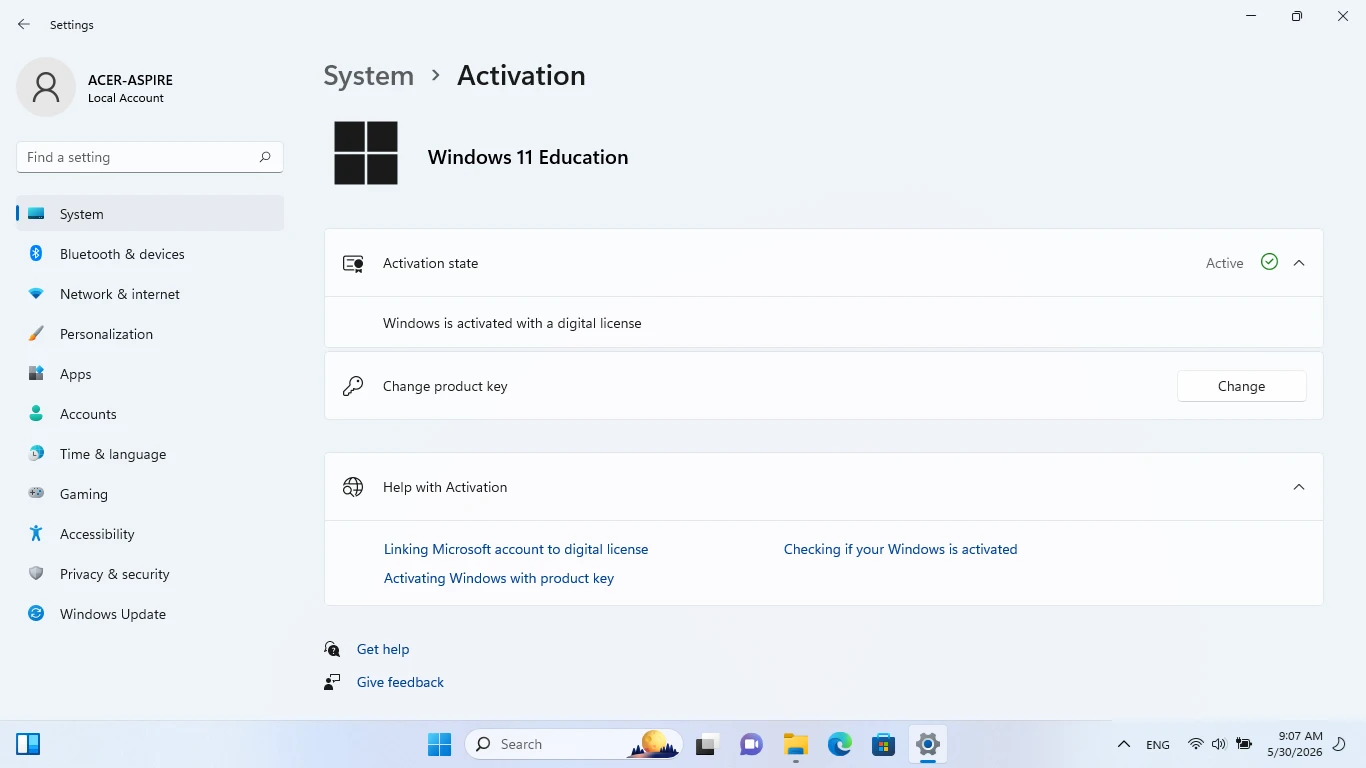Collapse the Activation state section chevron
1366x768 pixels.
pyautogui.click(x=1299, y=263)
